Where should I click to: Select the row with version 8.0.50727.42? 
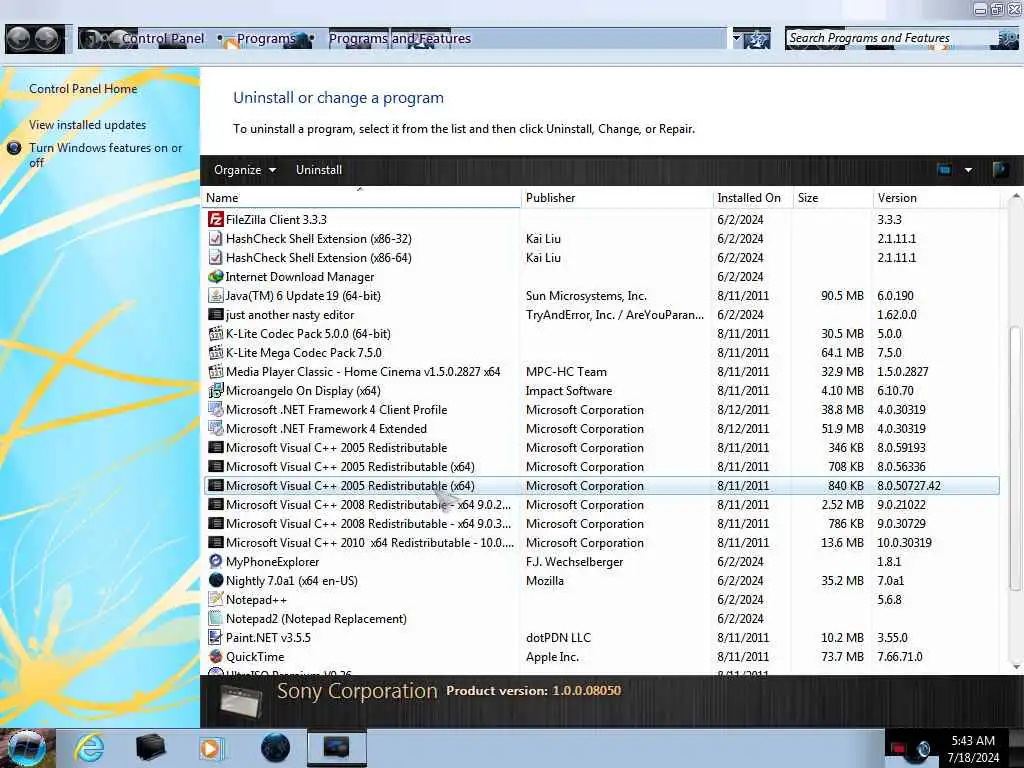tap(601, 485)
